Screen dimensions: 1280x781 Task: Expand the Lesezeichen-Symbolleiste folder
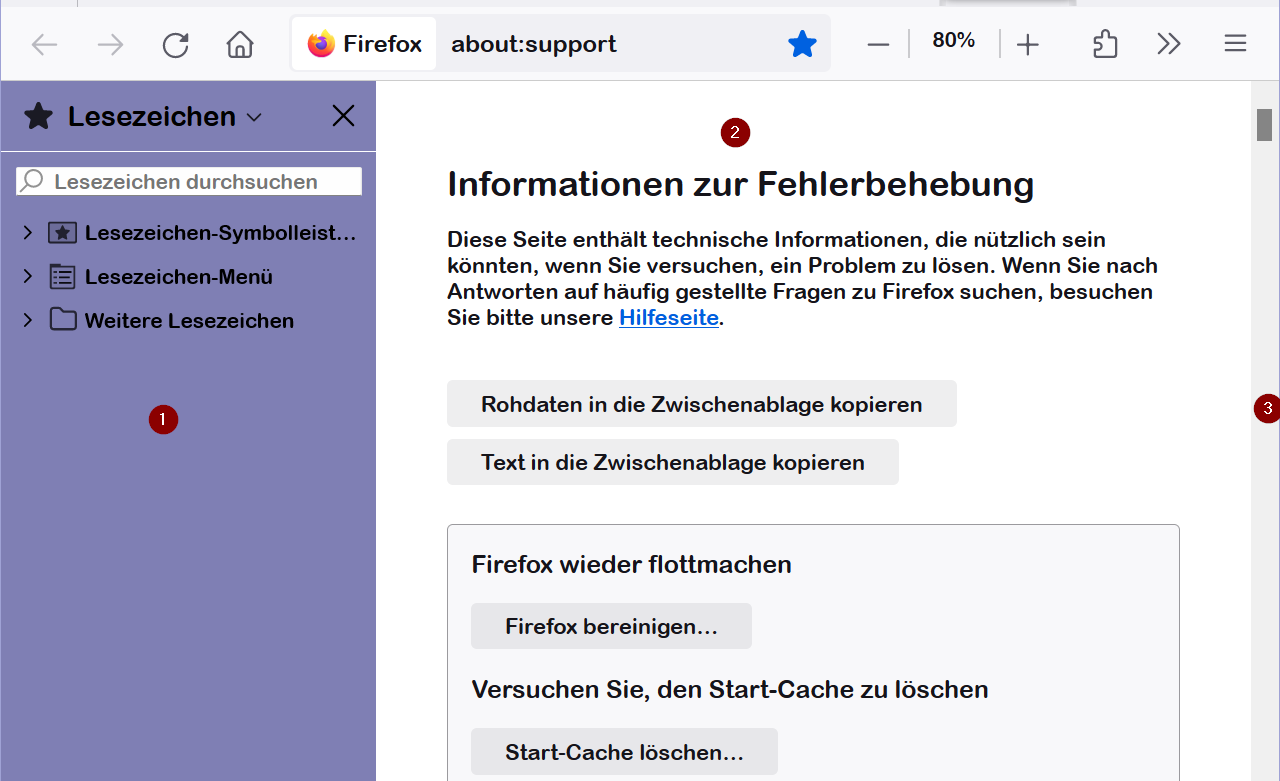(28, 233)
